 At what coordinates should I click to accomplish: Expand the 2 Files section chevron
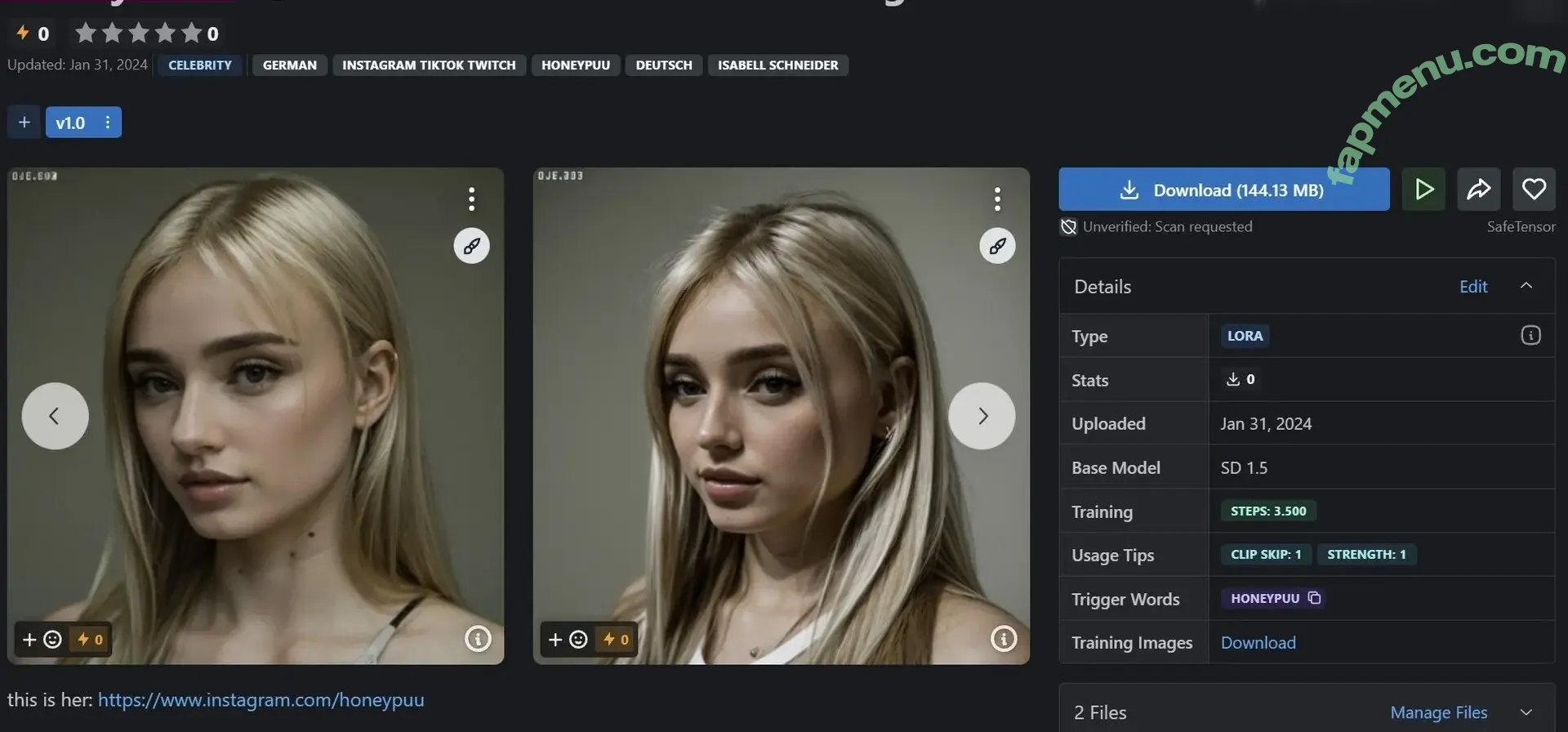[x=1526, y=712]
